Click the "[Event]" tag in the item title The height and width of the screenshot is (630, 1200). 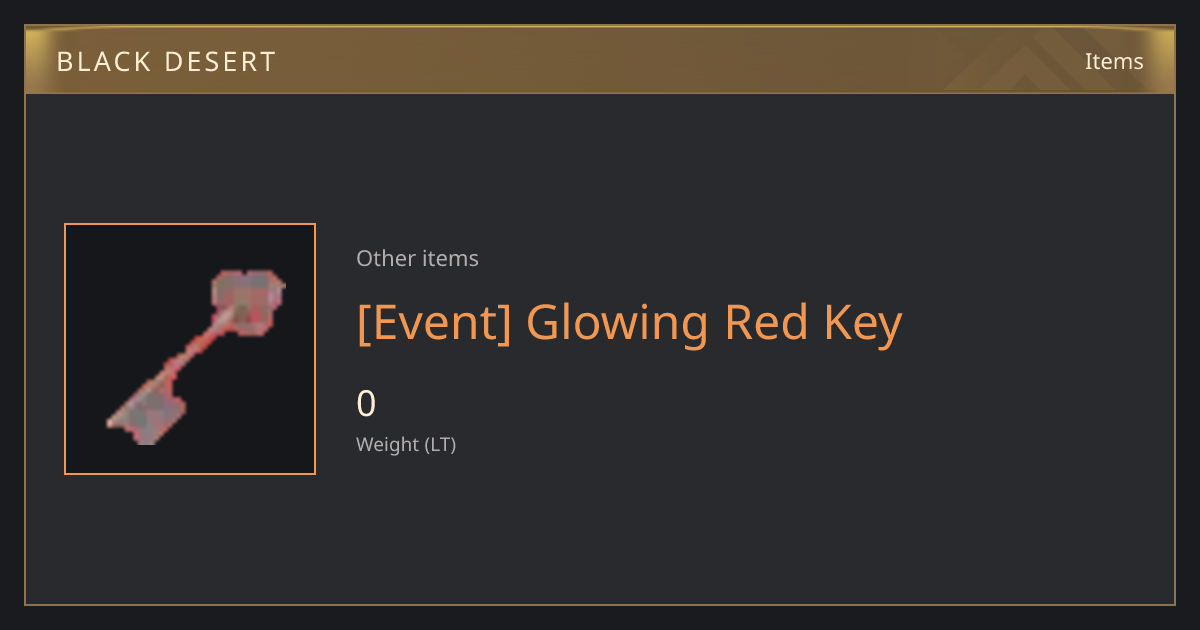434,323
